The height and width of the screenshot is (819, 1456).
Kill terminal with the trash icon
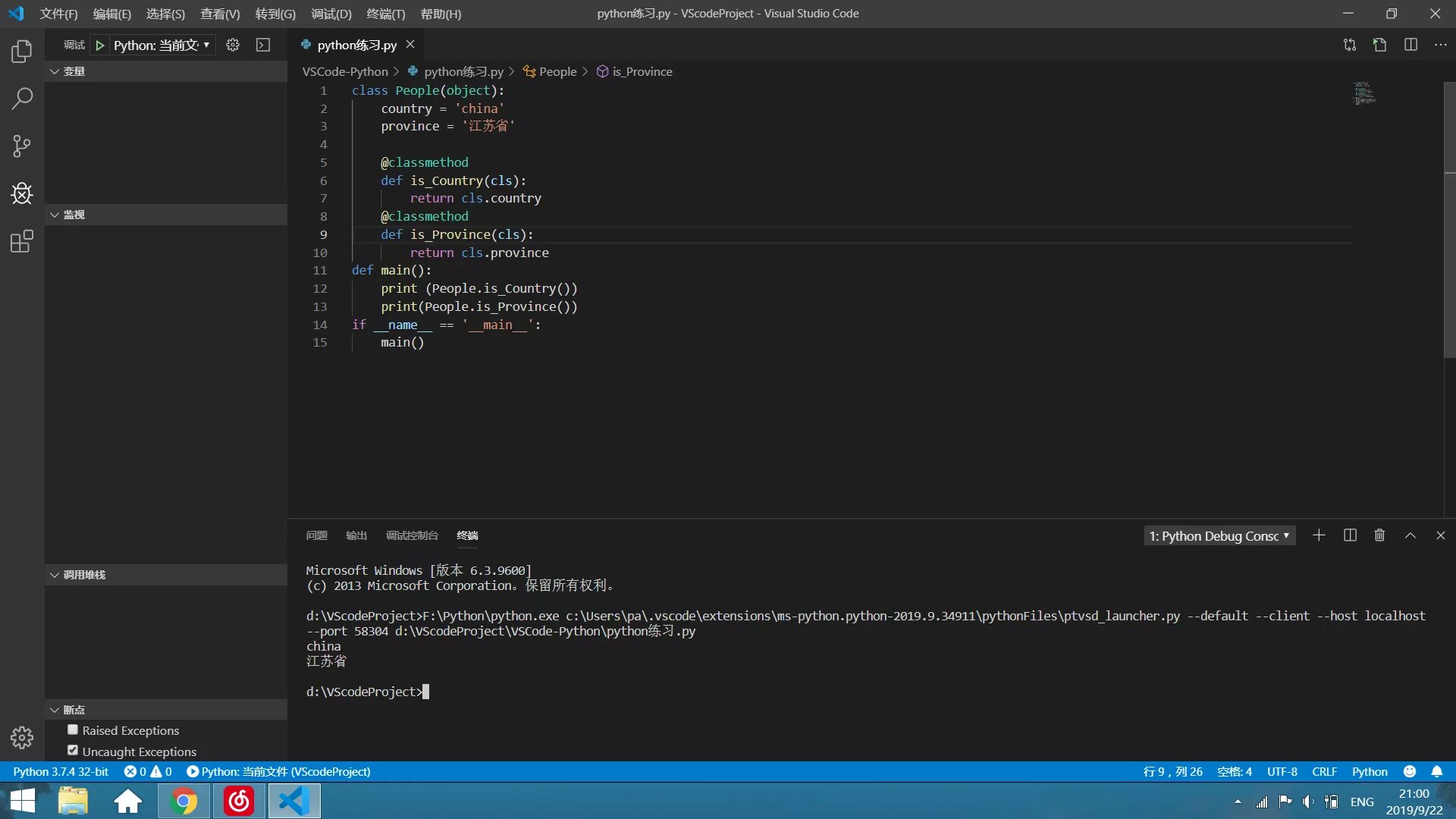coord(1379,535)
